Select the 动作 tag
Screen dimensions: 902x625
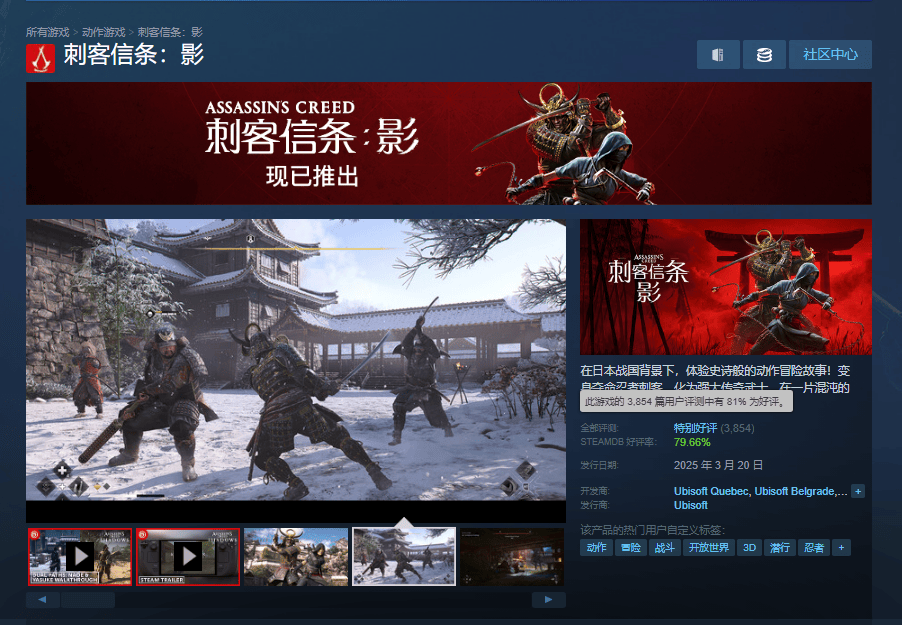point(597,548)
